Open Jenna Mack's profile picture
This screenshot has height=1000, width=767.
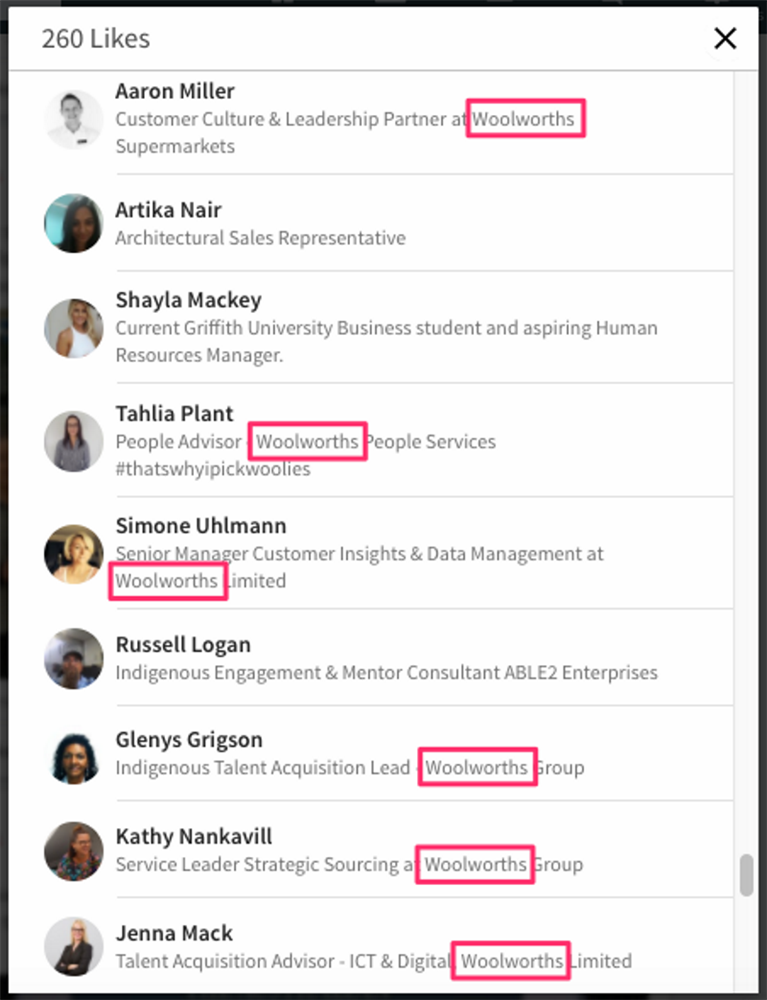[x=74, y=946]
